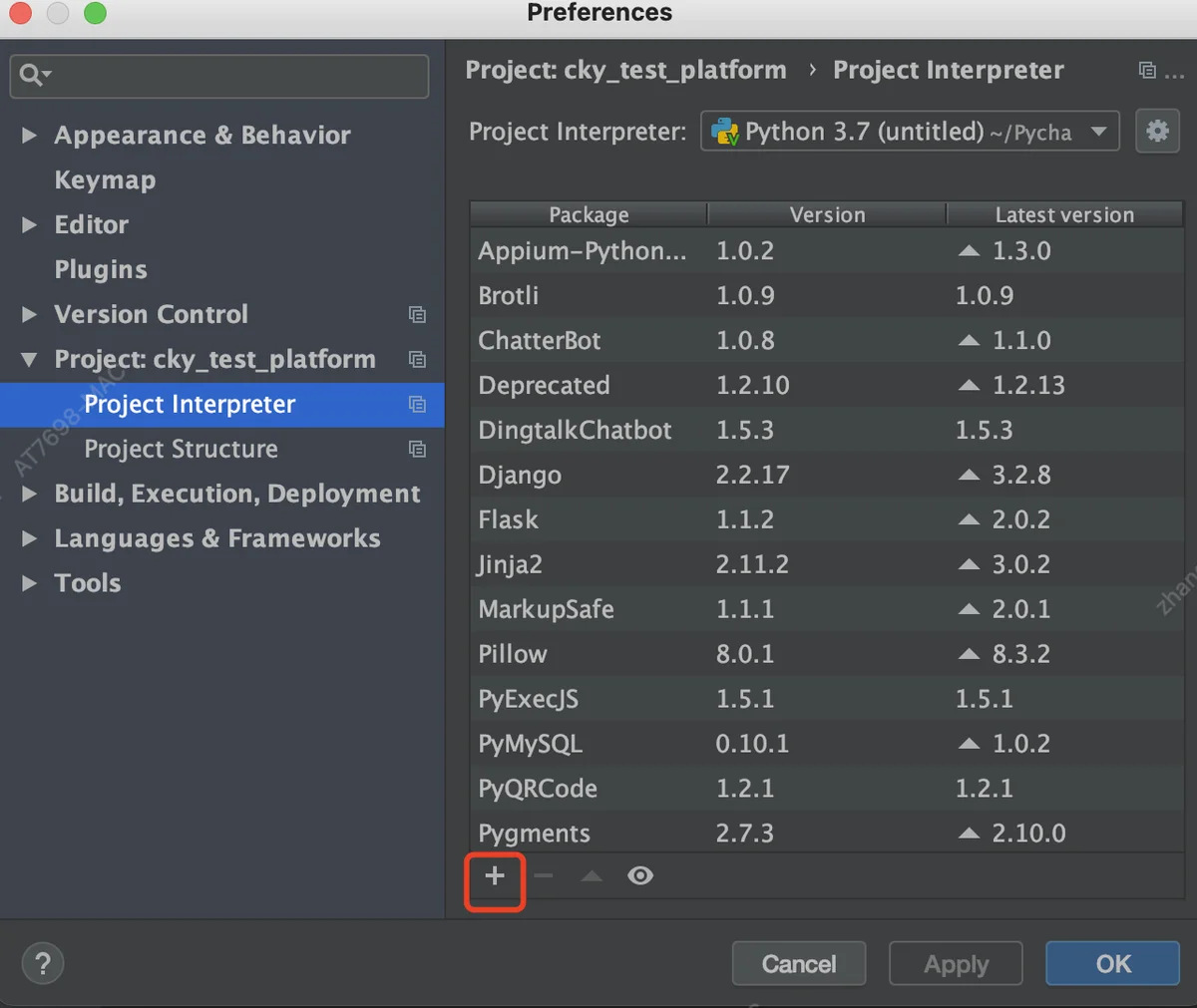Collapse Project: cky_test_platform section
Viewport: 1197px width, 1008px height.
(30, 360)
